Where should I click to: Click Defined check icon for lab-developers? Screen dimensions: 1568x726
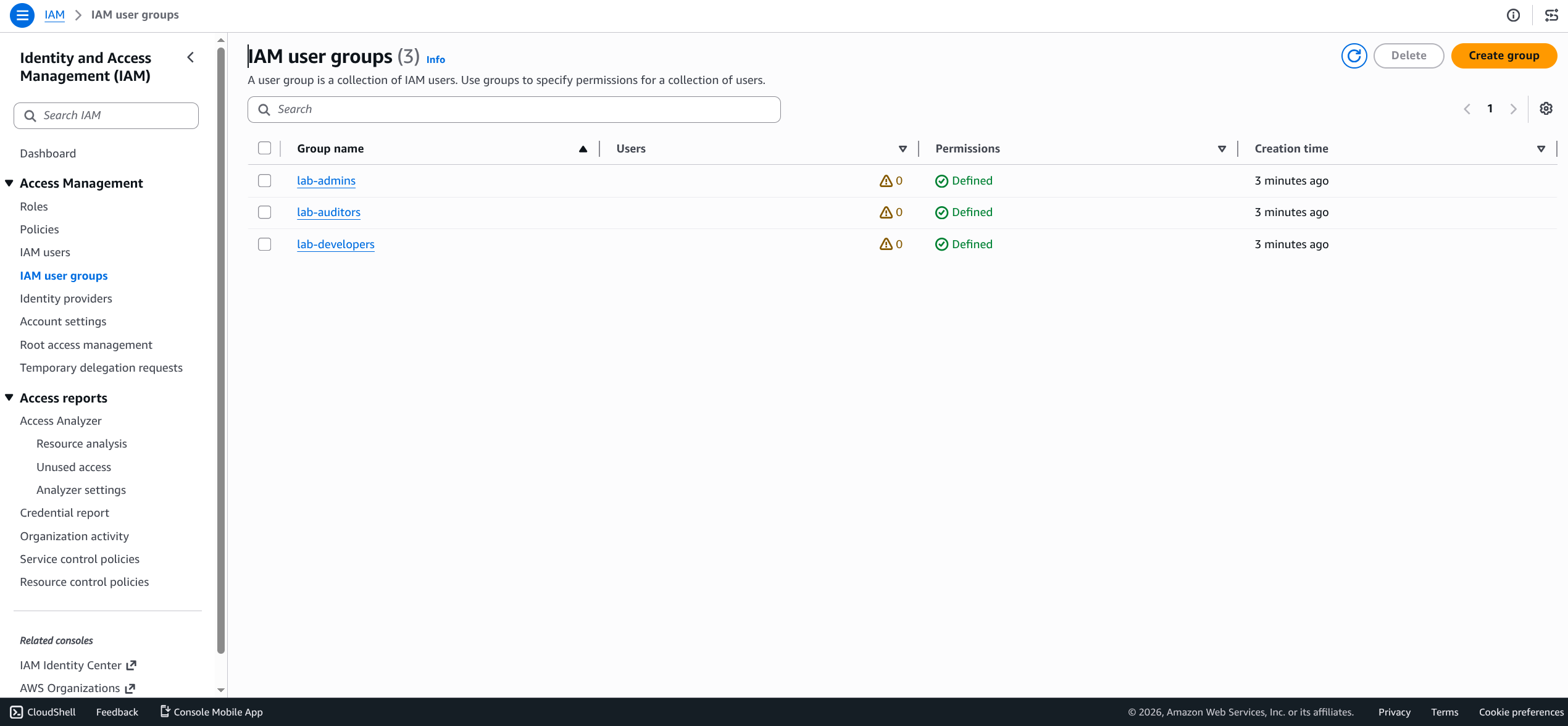[x=941, y=244]
